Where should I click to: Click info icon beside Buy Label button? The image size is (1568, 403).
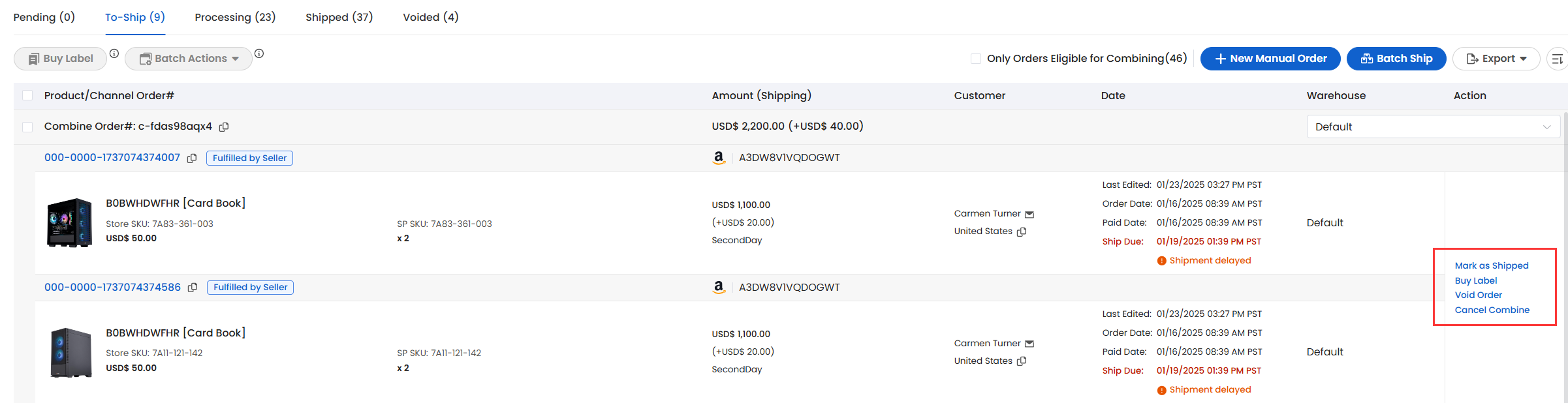(114, 53)
